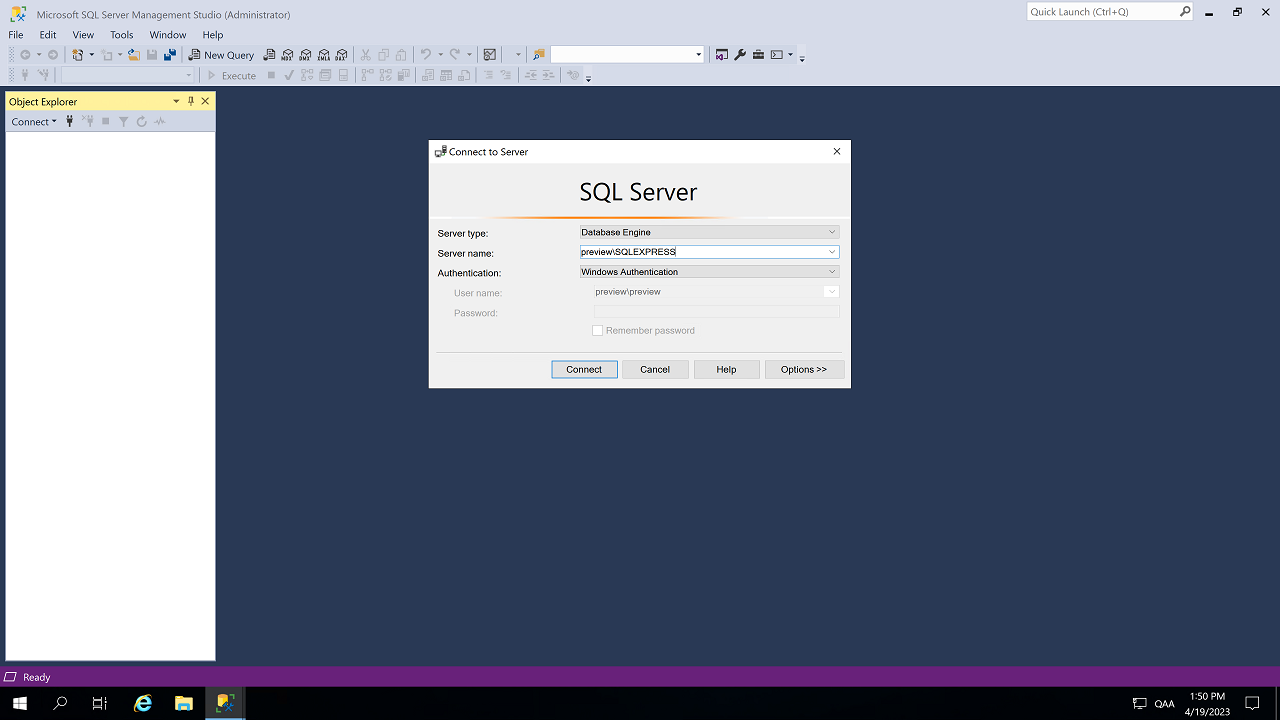Click the Analysis Services MDX Query icon
1280x720 pixels.
287,55
